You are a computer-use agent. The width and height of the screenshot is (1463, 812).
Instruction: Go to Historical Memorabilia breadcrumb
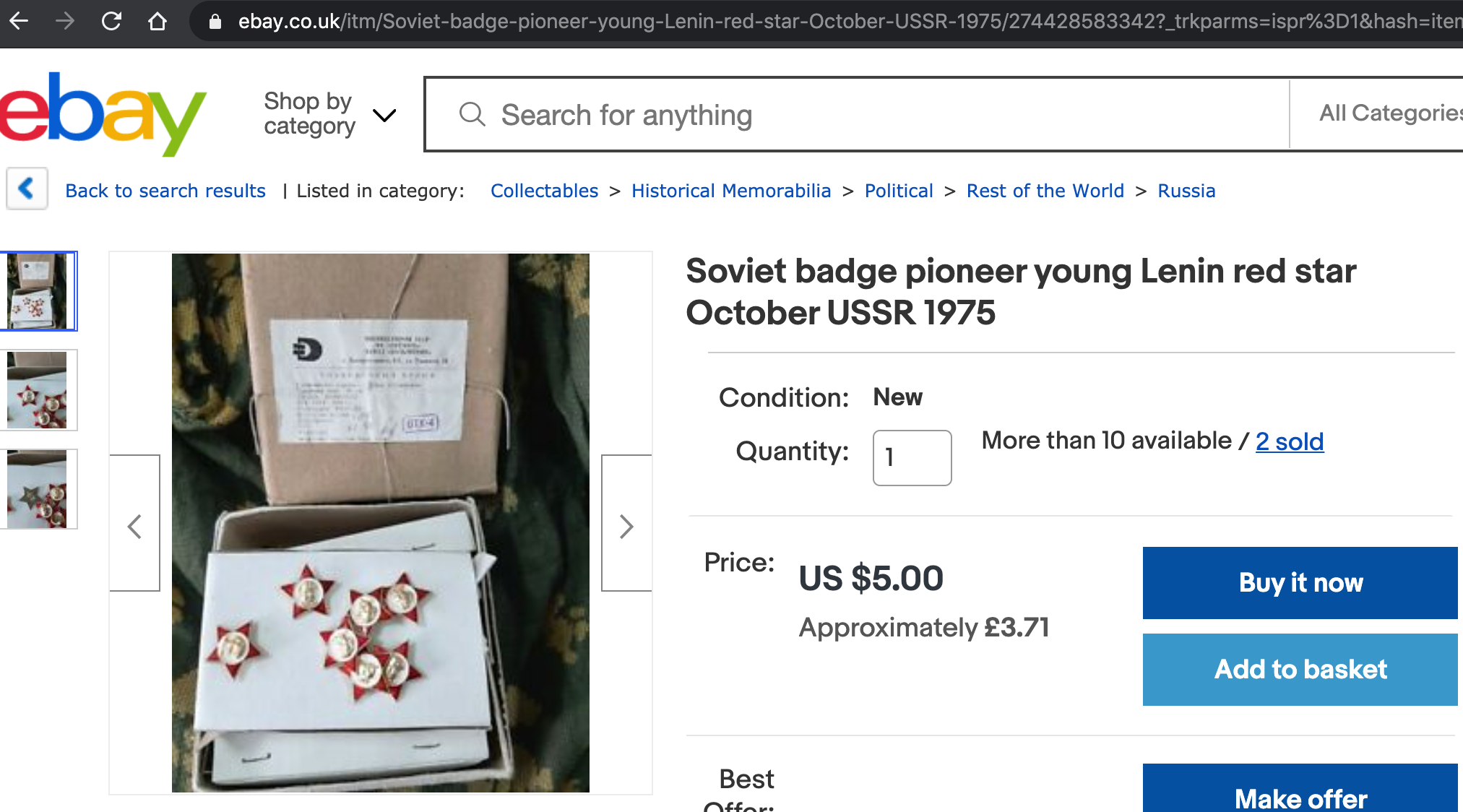pyautogui.click(x=730, y=191)
